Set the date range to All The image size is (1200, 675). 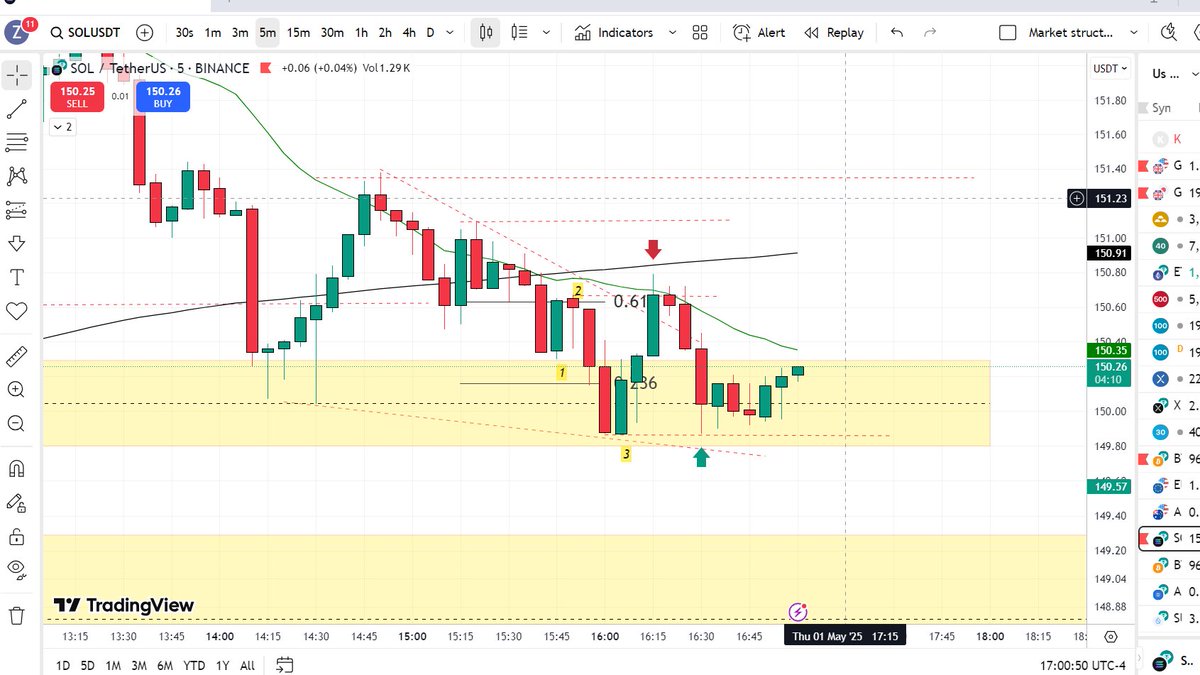coord(247,665)
